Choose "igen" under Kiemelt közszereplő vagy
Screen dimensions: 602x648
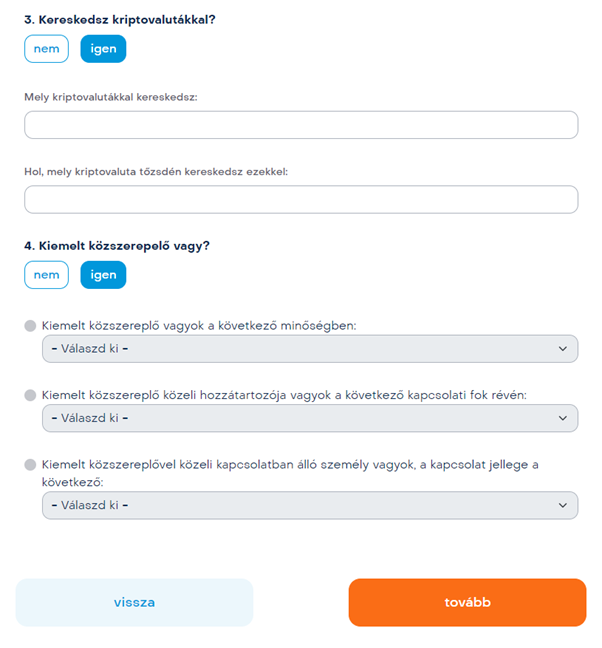(x=103, y=275)
